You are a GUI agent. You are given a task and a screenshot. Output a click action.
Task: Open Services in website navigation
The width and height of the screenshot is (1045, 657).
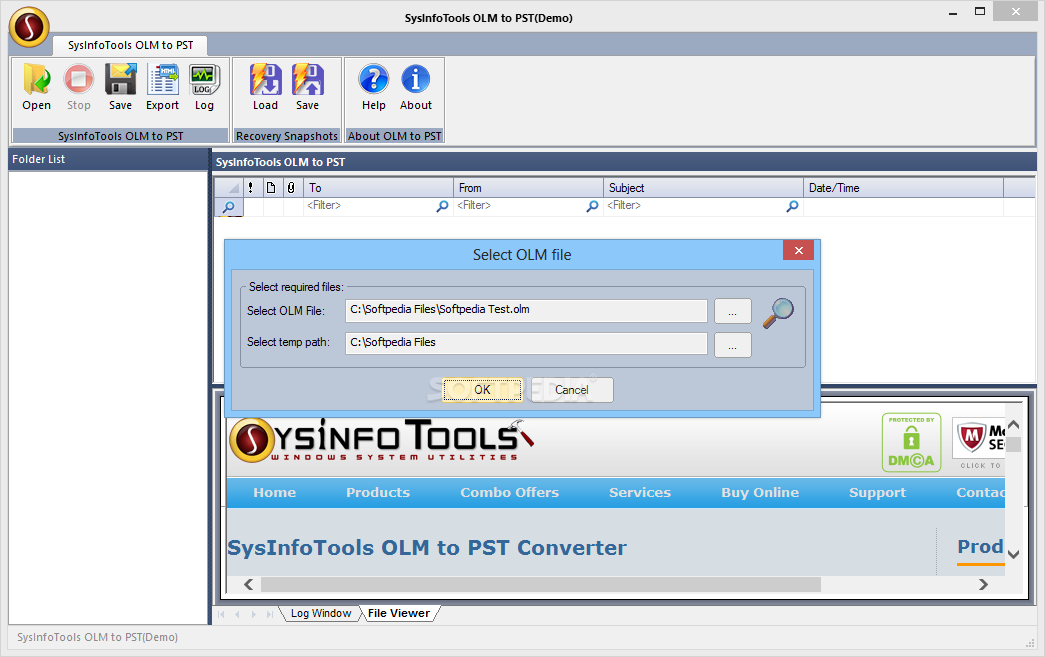pos(640,492)
